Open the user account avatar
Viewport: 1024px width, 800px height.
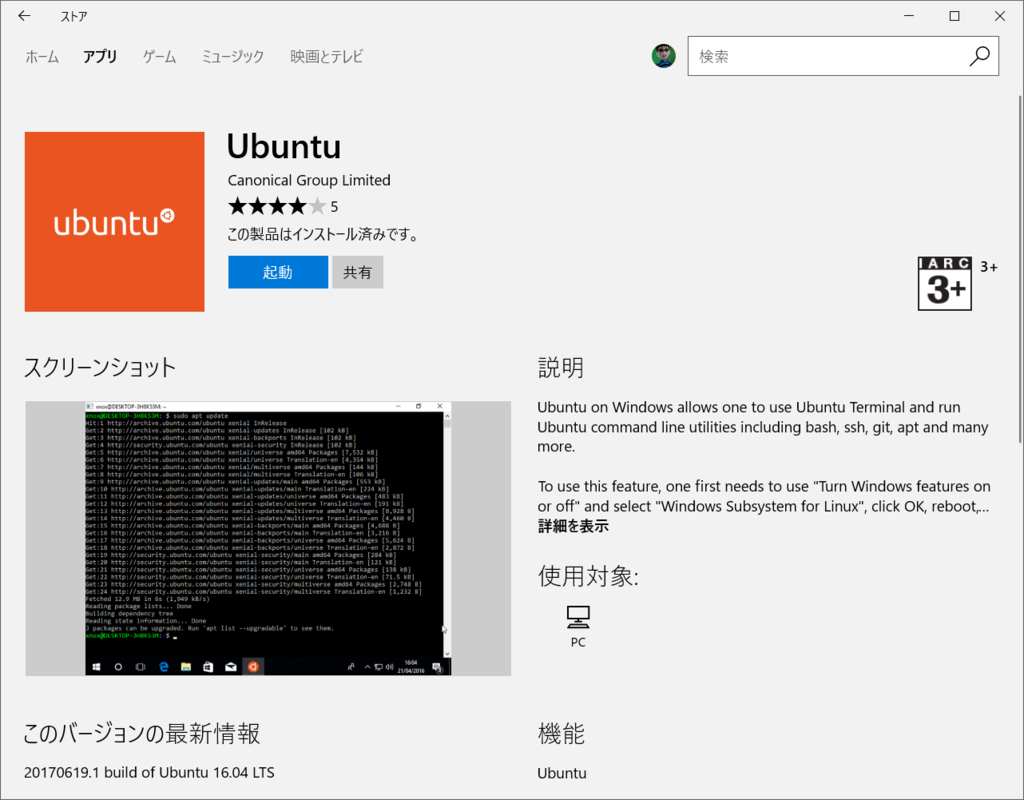[x=664, y=56]
